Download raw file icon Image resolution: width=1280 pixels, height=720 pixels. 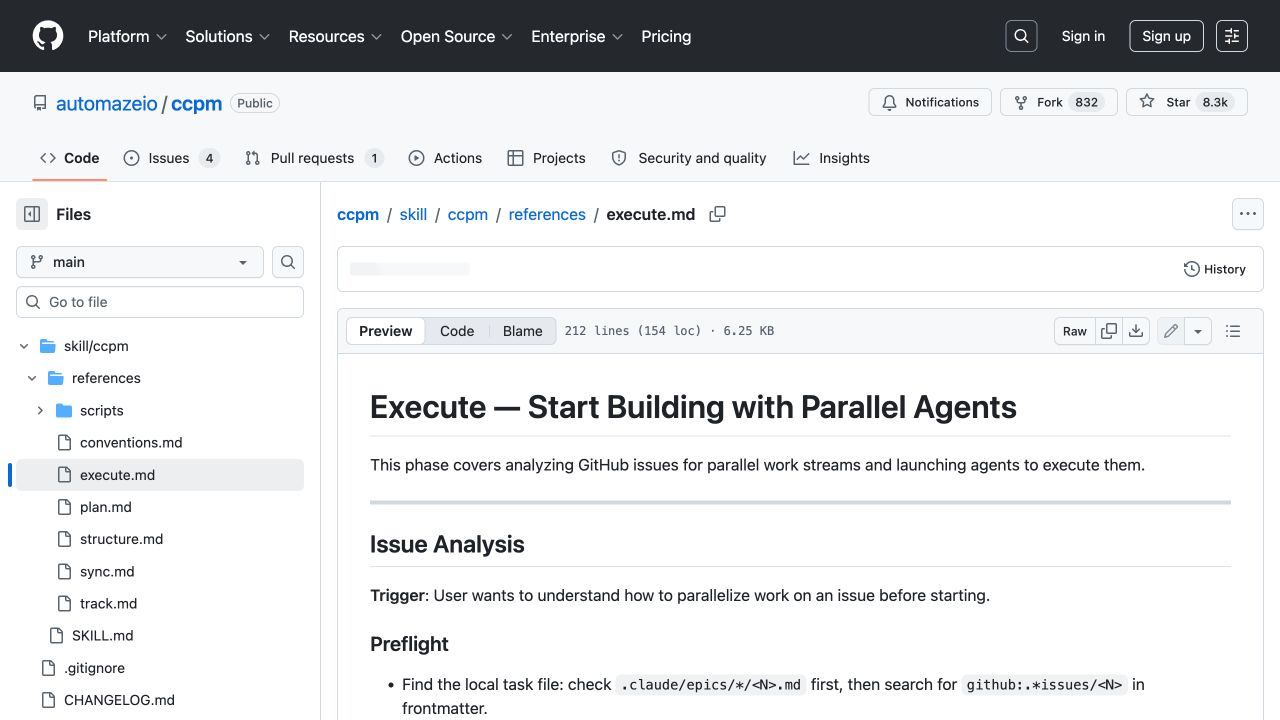click(x=1136, y=331)
